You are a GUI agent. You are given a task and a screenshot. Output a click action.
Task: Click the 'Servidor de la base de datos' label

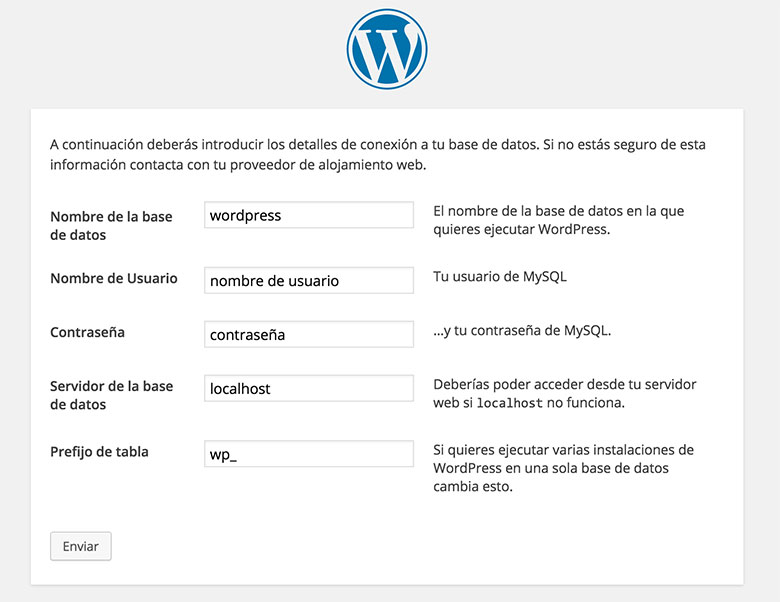[111, 395]
